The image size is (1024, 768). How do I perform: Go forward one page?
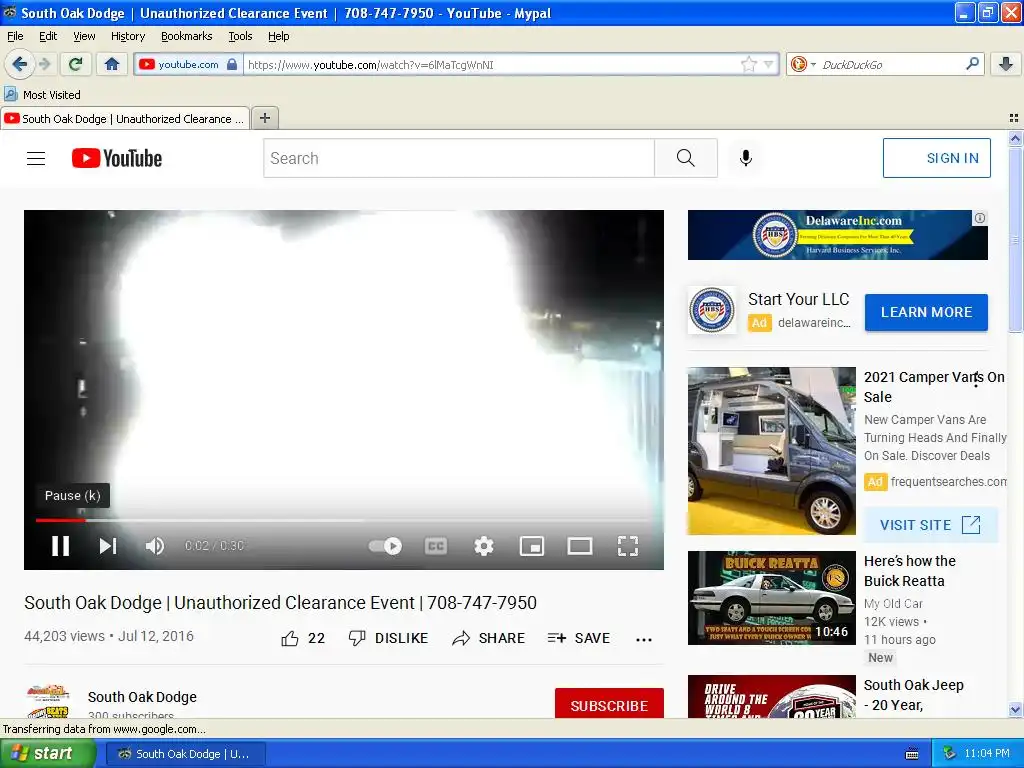click(x=44, y=64)
